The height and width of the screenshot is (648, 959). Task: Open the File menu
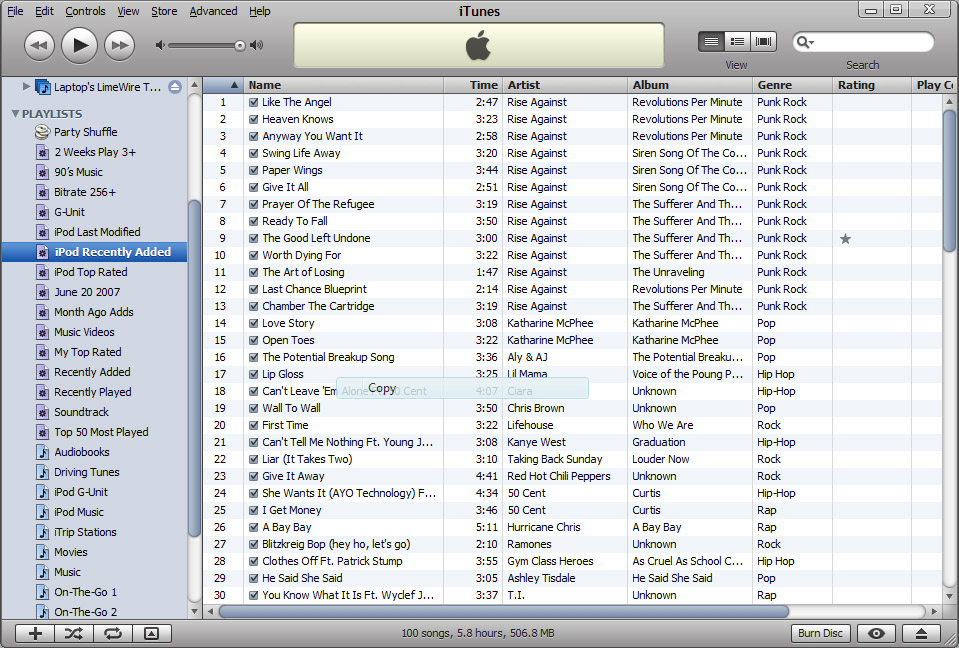point(15,11)
